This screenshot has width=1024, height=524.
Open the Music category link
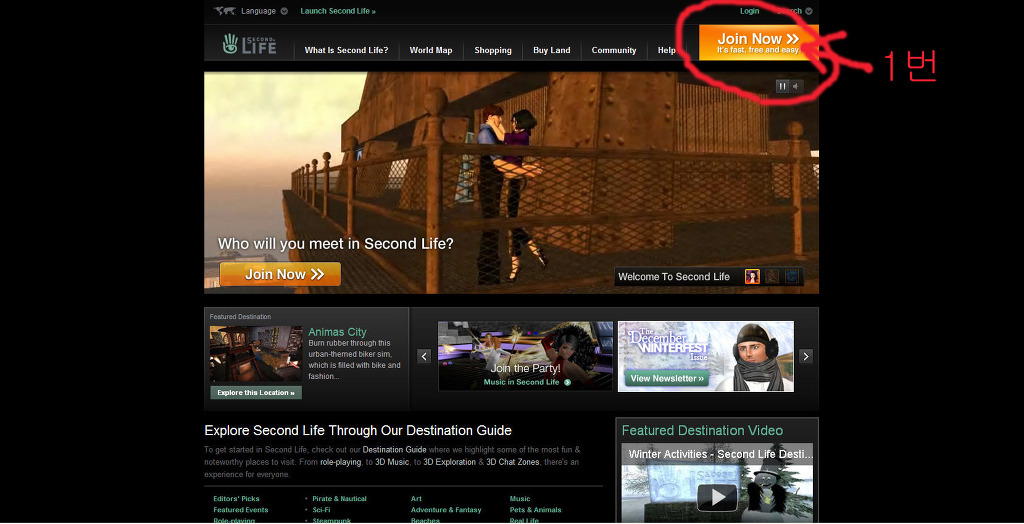coord(520,499)
